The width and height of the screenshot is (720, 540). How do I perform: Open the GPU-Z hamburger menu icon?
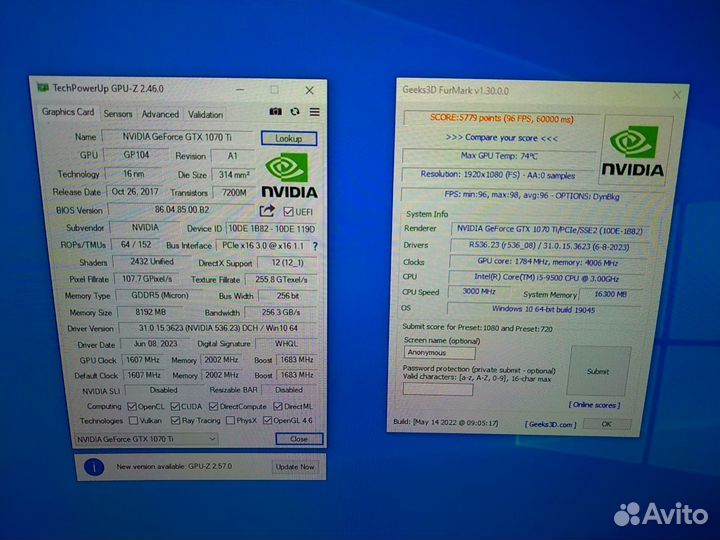tap(315, 112)
